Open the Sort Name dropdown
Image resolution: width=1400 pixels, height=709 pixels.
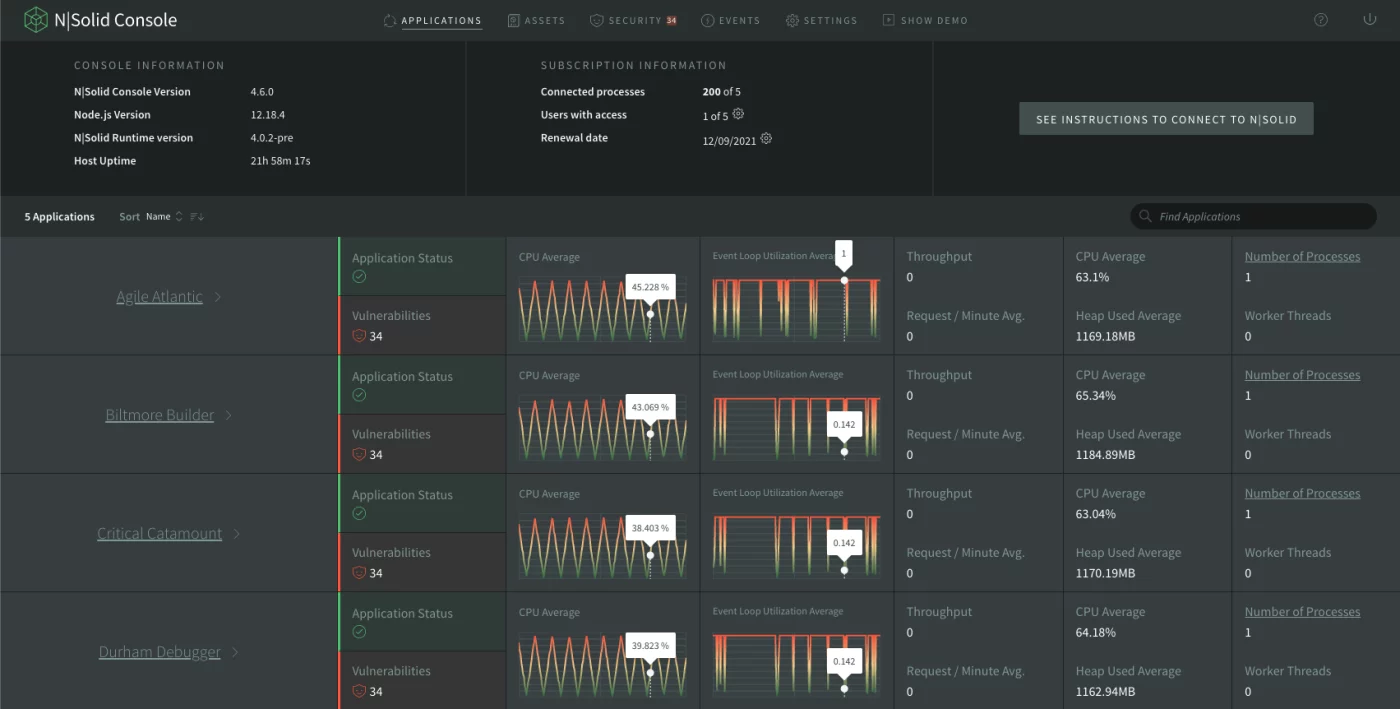[x=164, y=216]
